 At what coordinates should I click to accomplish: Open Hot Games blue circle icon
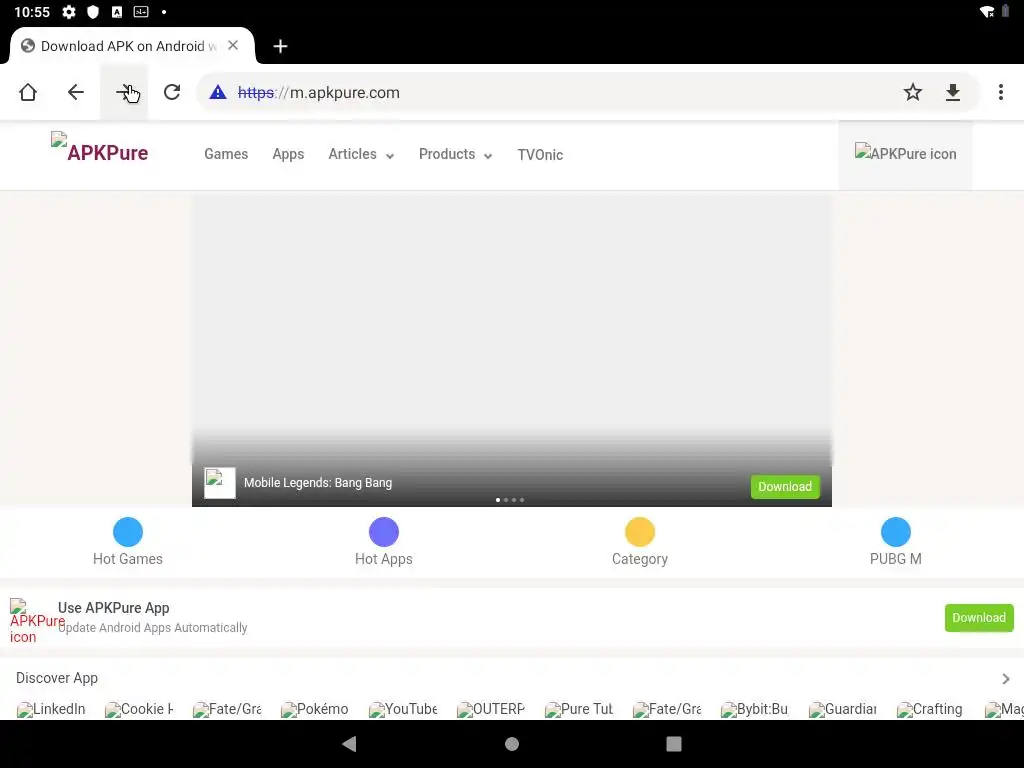[x=128, y=532]
